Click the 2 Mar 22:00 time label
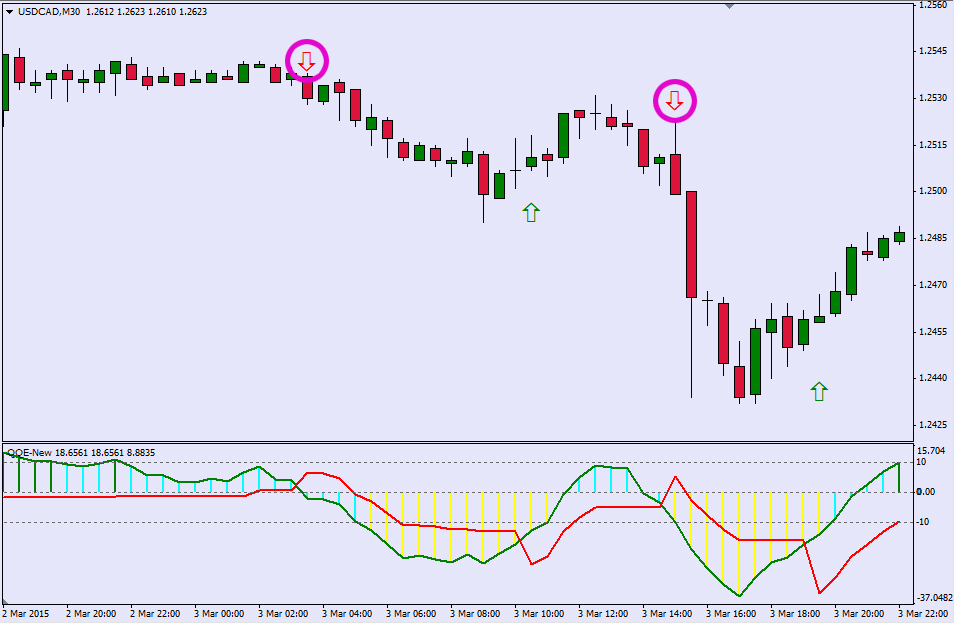Image resolution: width=954 pixels, height=623 pixels. pos(155,613)
